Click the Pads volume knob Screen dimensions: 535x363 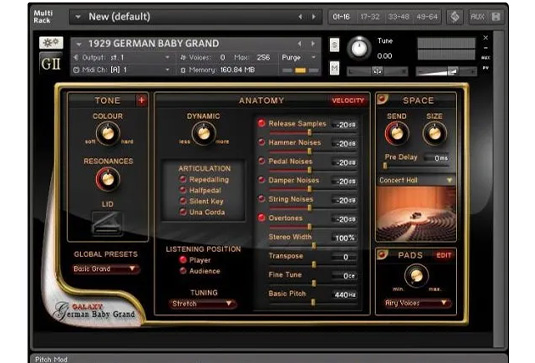tap(416, 275)
